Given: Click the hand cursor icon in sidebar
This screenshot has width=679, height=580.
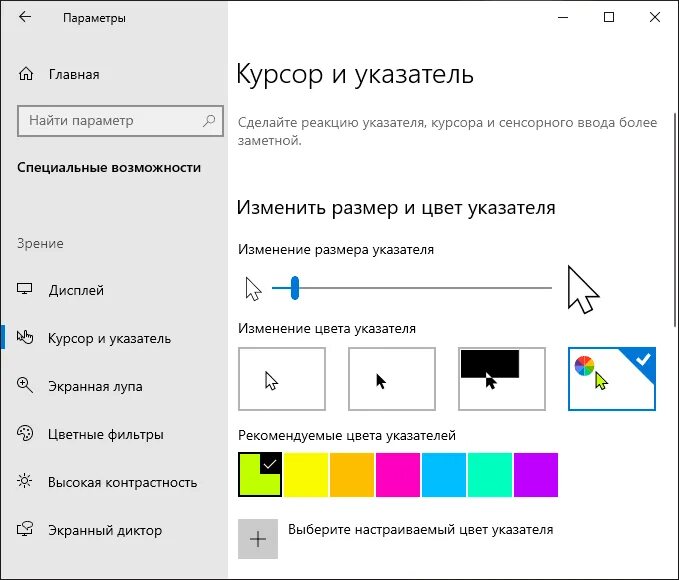Looking at the screenshot, I should pos(25,337).
